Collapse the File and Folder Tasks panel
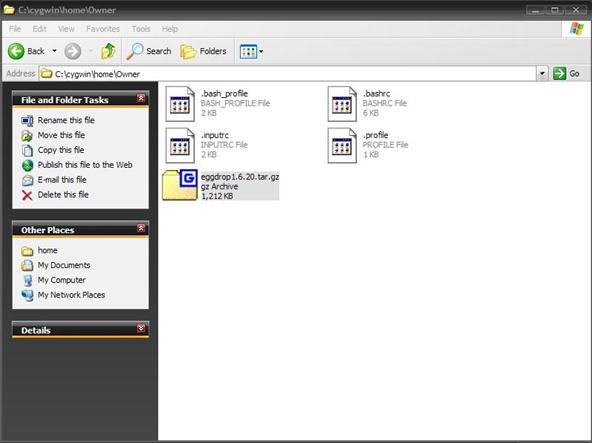This screenshot has width=592, height=443. (x=141, y=99)
